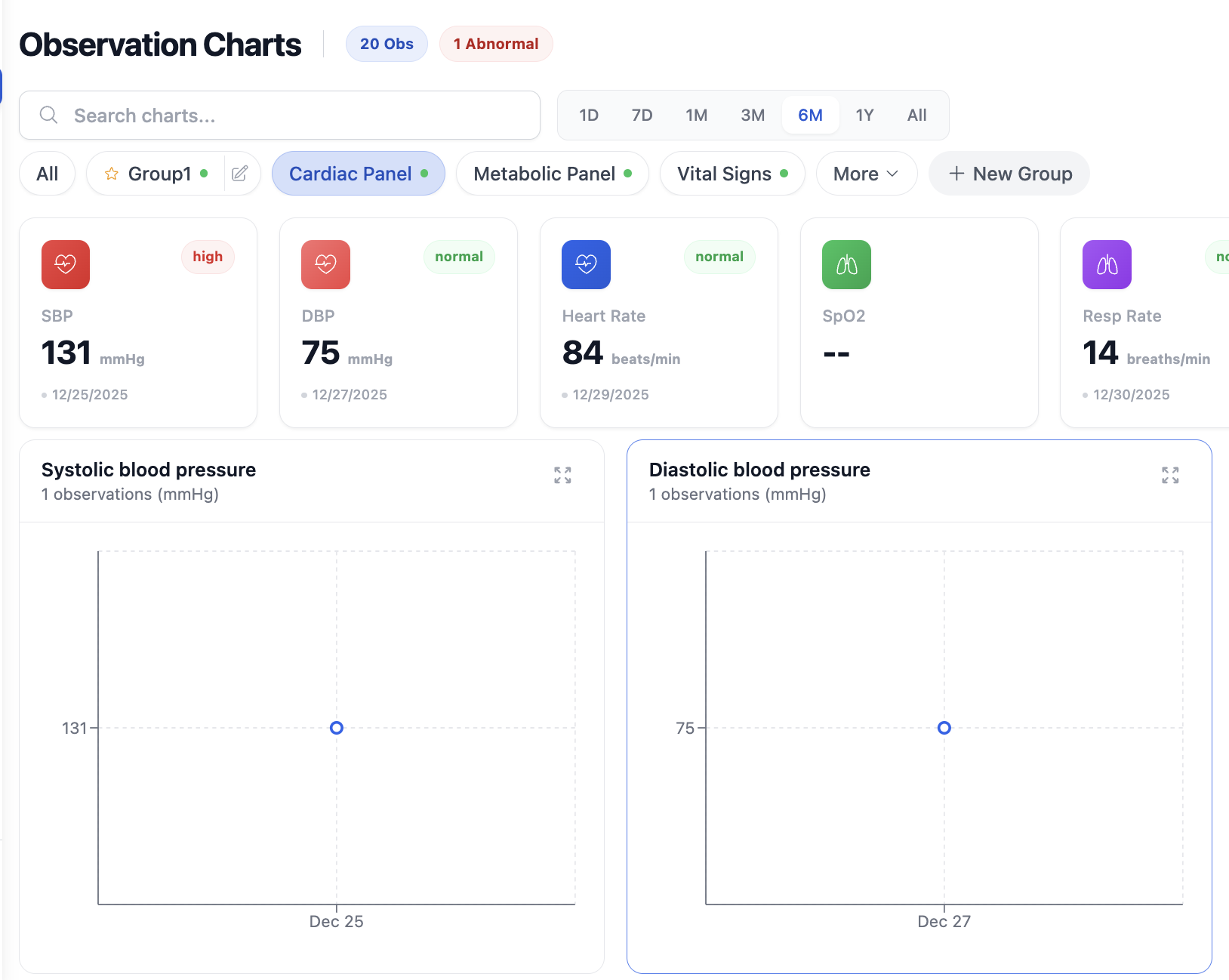Expand the Systolic blood pressure chart

tap(562, 475)
